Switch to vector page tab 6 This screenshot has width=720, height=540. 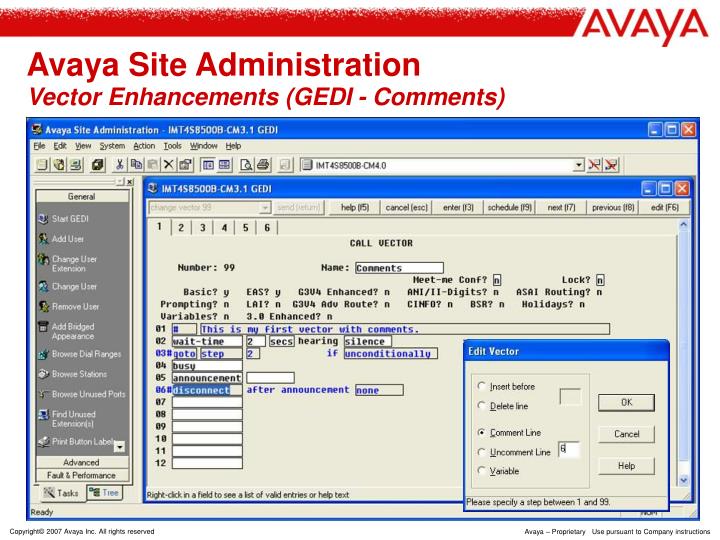pos(267,228)
